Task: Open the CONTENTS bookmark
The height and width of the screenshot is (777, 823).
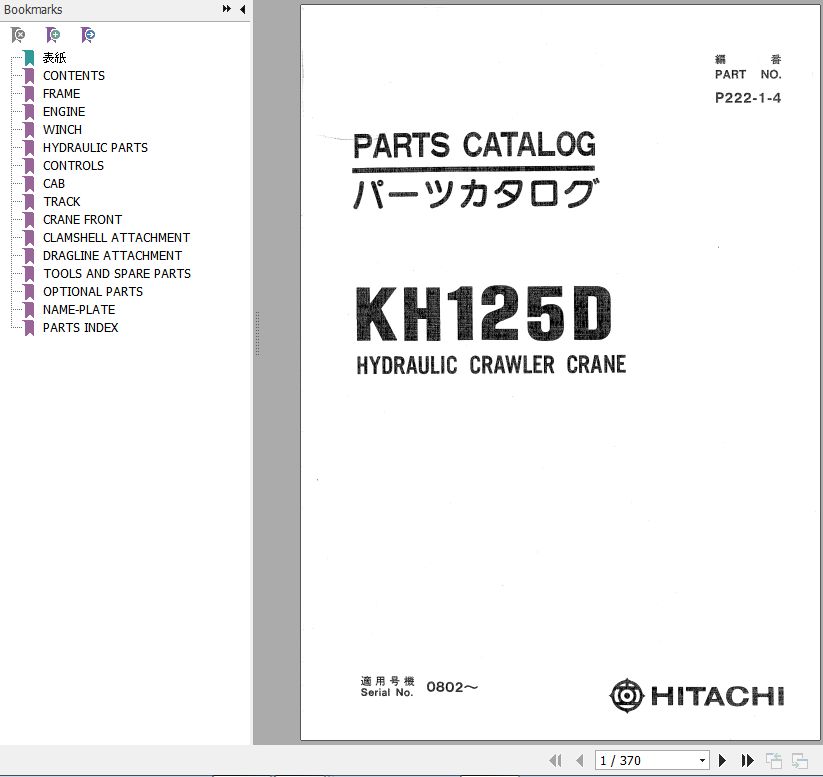Action: [74, 76]
